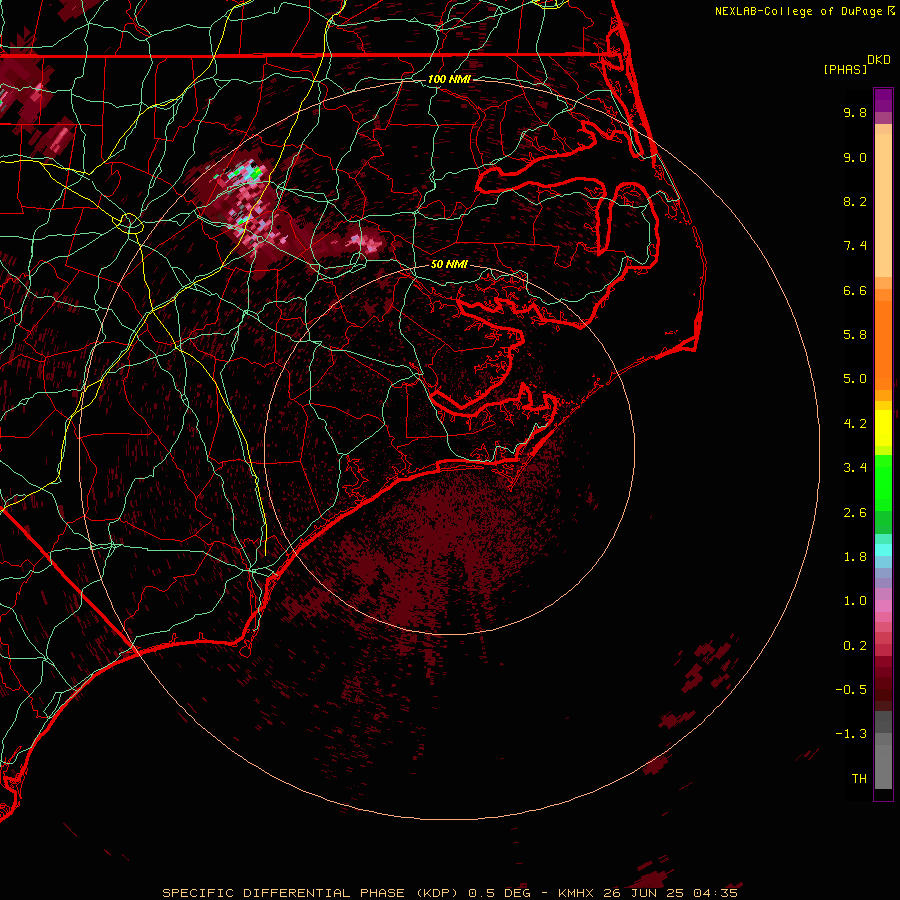This screenshot has height=900, width=900.
Task: Select the 6.6 scale value
Action: (855, 290)
